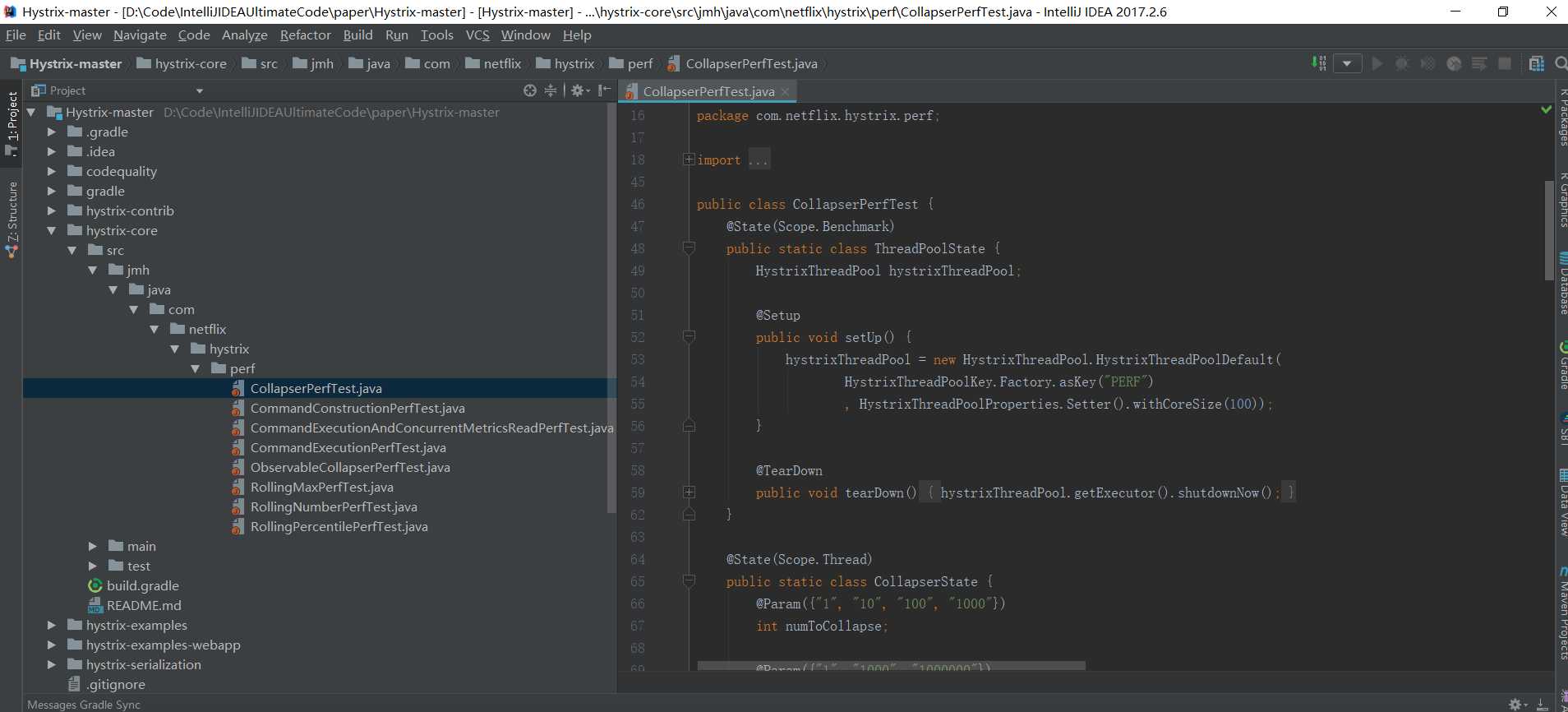Screen dimensions: 1568x712
Task: Click the Messages Gradle Sync panel title
Action: (84, 705)
